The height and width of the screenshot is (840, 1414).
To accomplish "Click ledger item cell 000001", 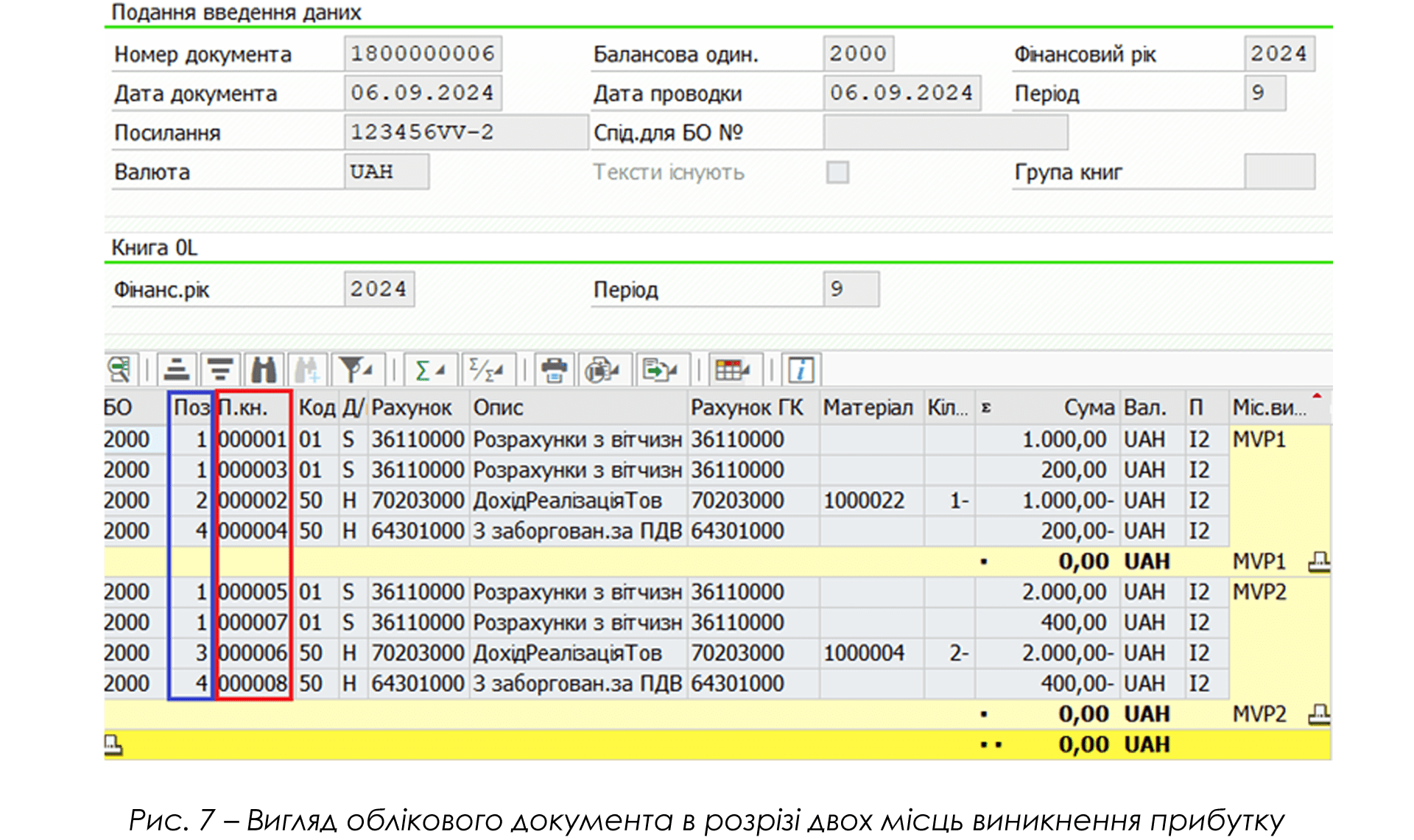I will 253,440.
